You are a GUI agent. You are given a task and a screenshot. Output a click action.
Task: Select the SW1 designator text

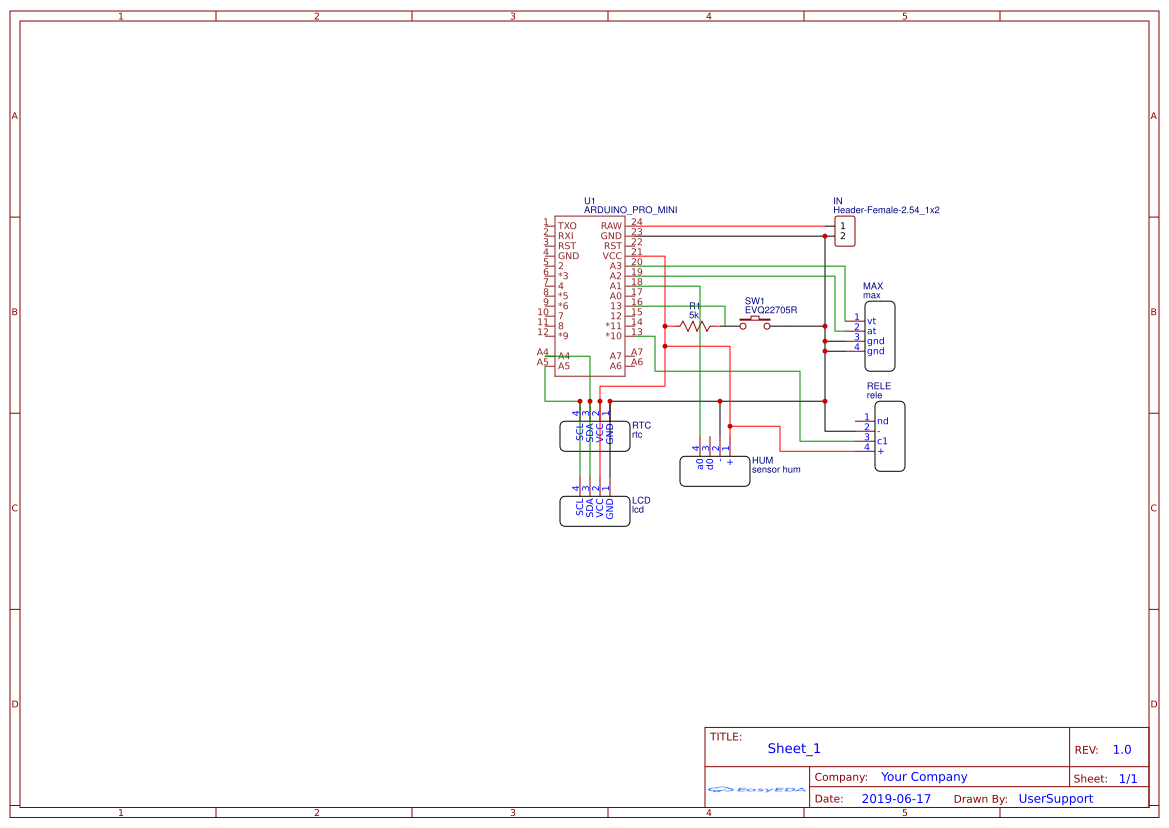754,301
